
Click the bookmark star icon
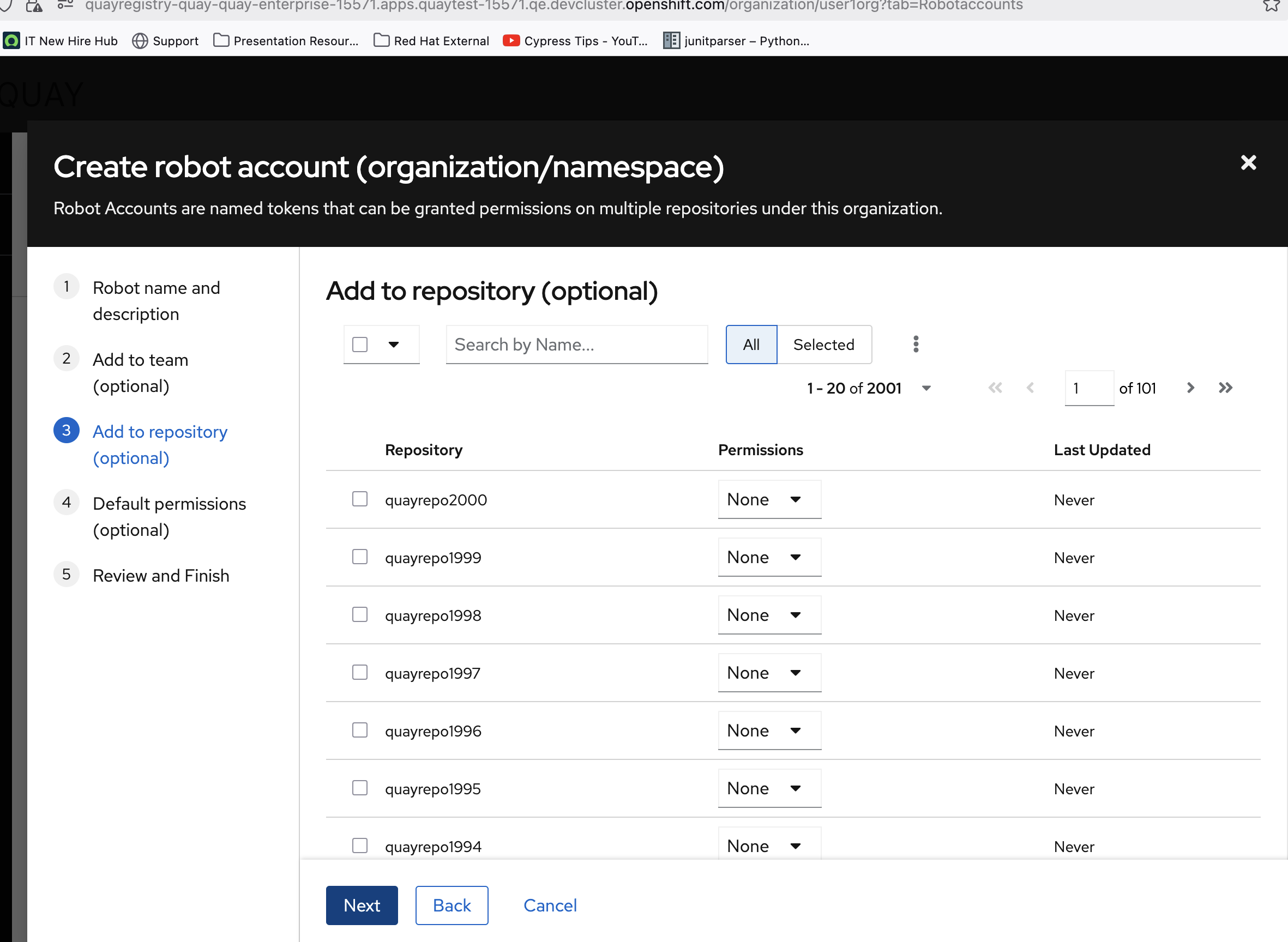click(1272, 5)
